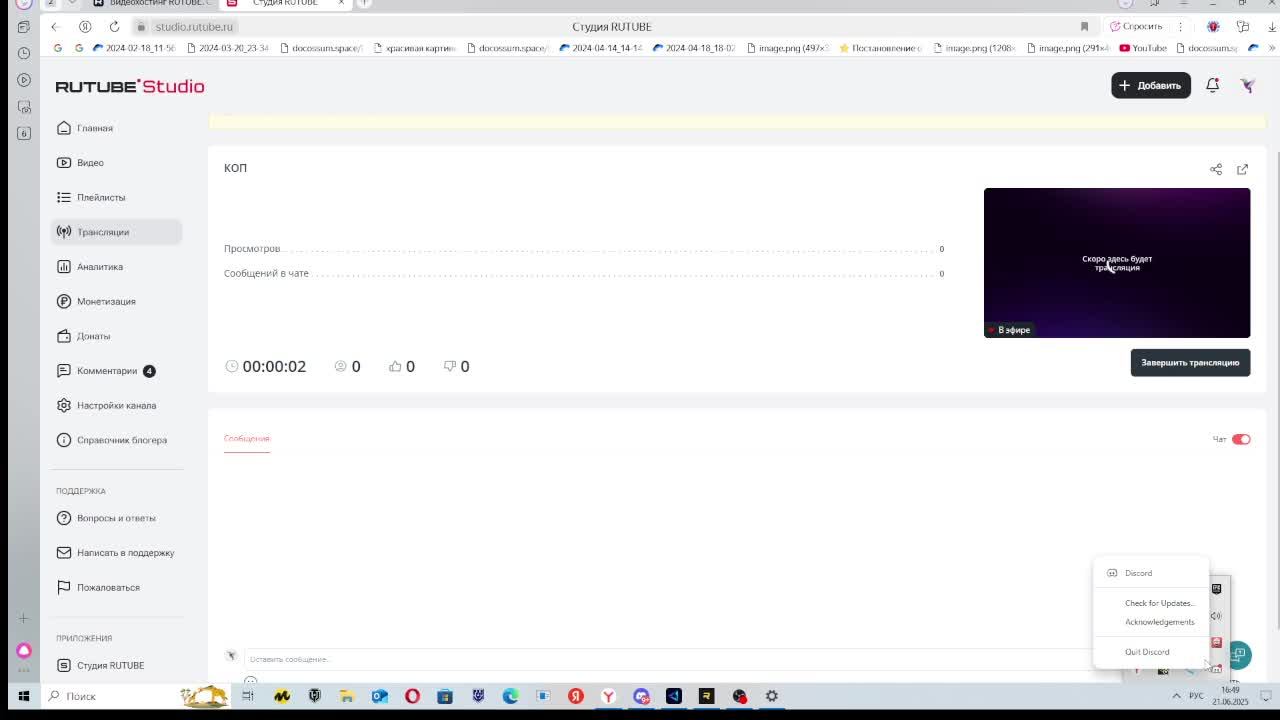Screen dimensions: 1280x720
Task: Open the YouTube bookmark
Action: click(x=1143, y=48)
